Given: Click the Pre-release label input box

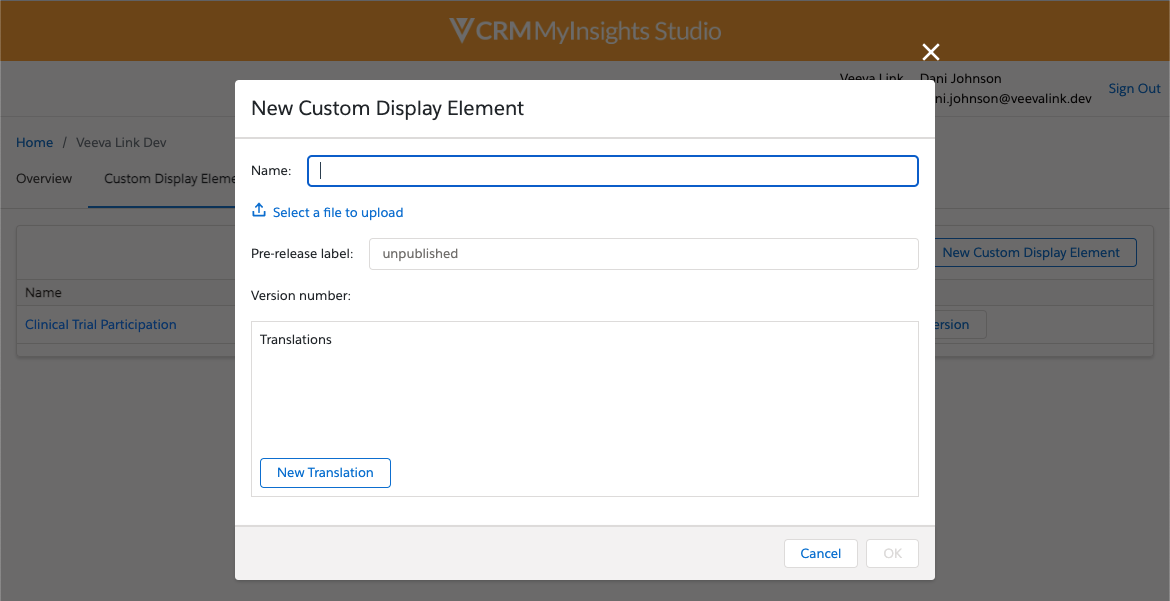Looking at the screenshot, I should point(643,254).
